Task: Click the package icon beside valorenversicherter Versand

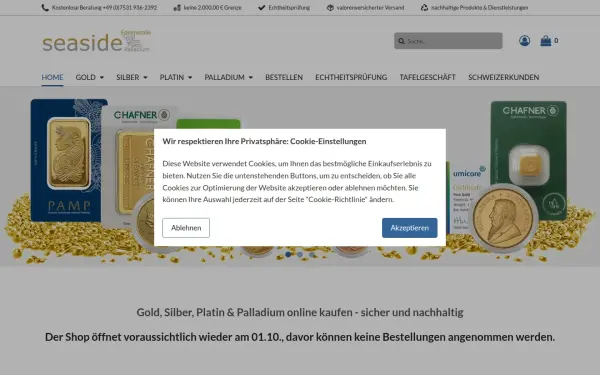Action: tap(330, 8)
